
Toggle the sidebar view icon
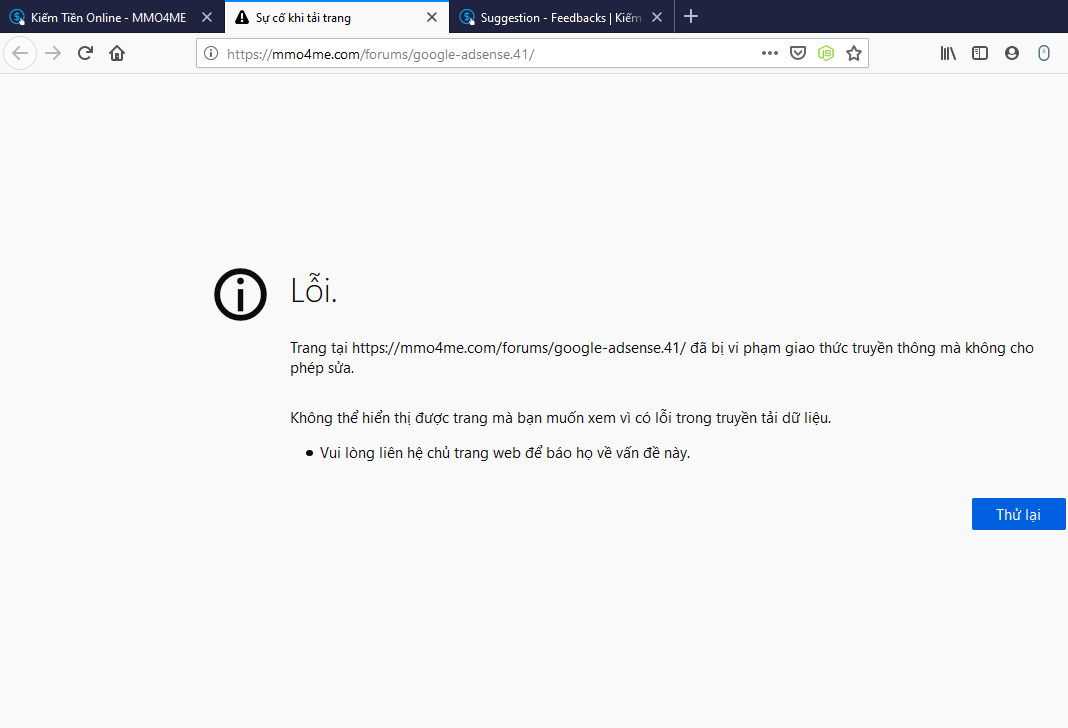pyautogui.click(x=980, y=53)
